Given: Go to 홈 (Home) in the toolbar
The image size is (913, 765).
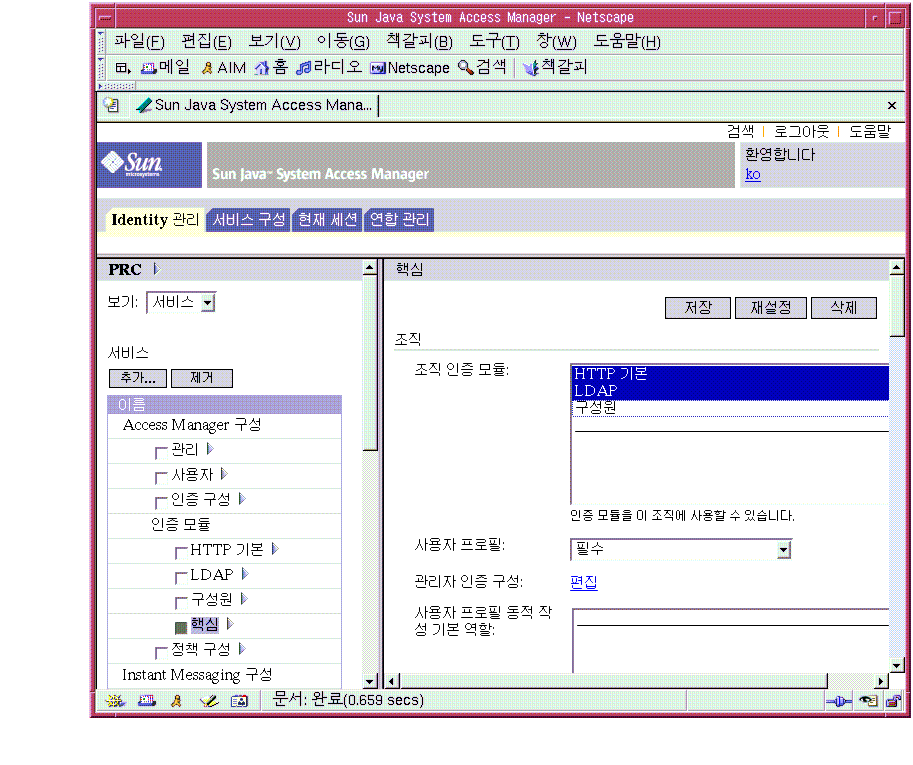Looking at the screenshot, I should pyautogui.click(x=271, y=68).
